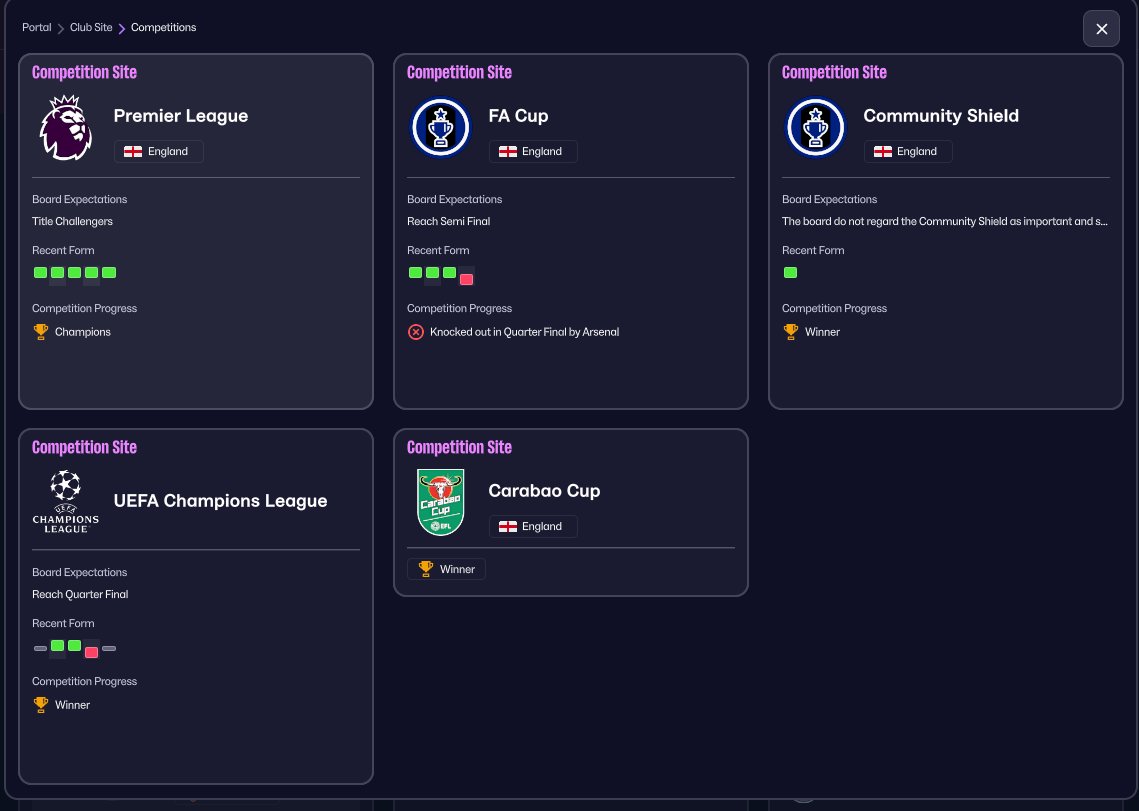Click the red loss square in Champions League form
Screen dimensions: 1139x811
(x=92, y=652)
